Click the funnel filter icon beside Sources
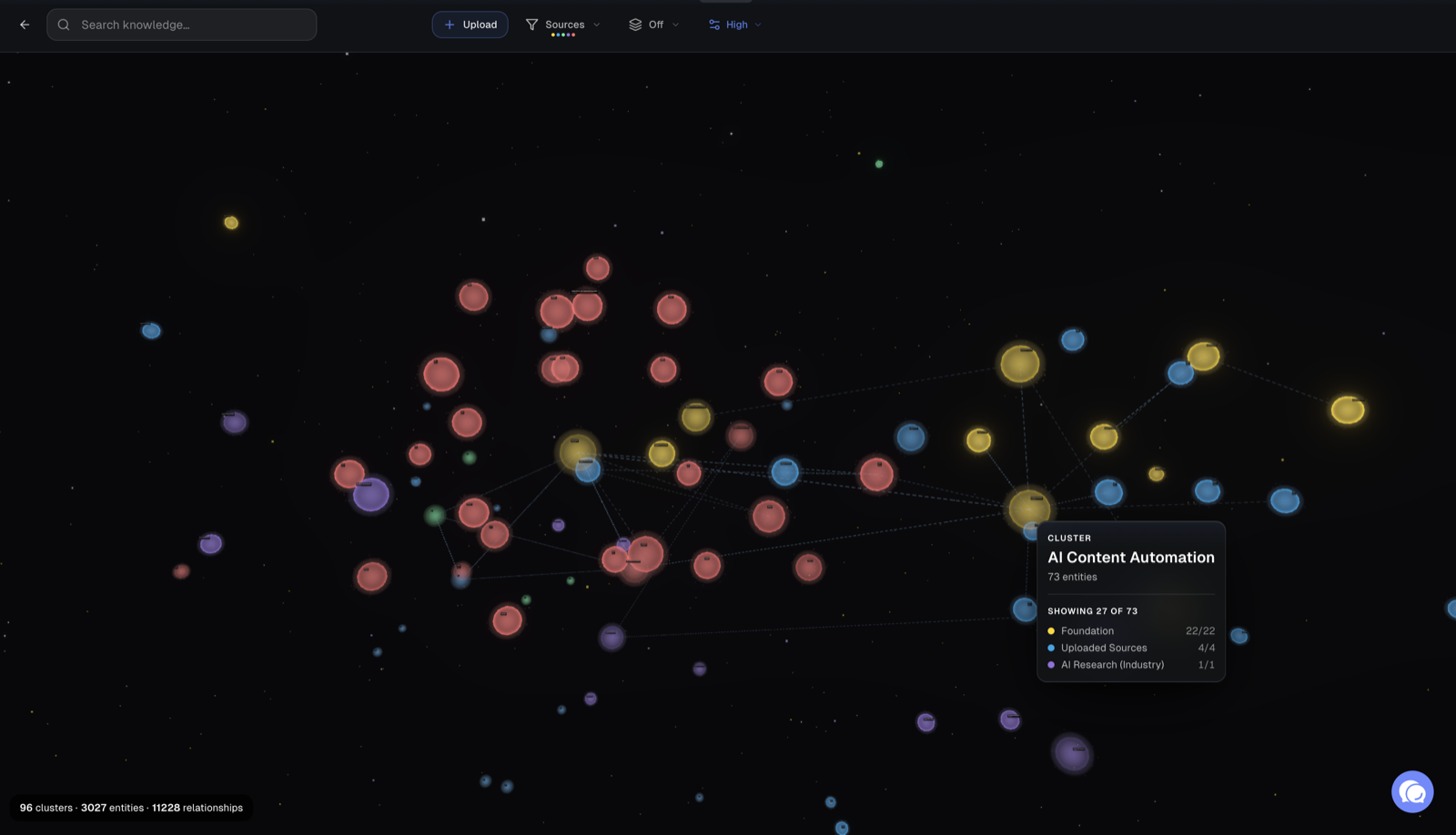This screenshot has width=1456, height=835. (x=531, y=25)
